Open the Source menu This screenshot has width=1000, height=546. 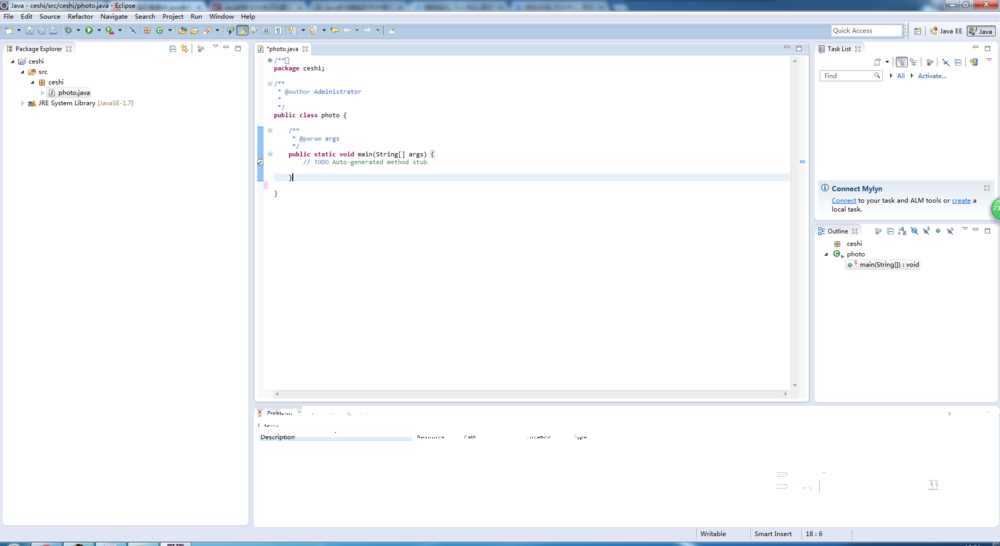pos(50,17)
